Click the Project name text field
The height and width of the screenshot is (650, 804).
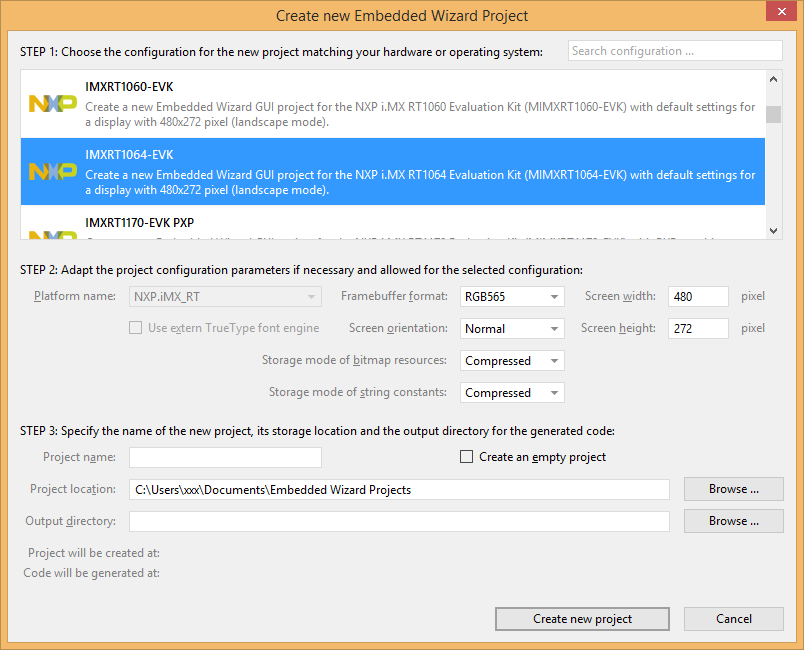[x=225, y=457]
